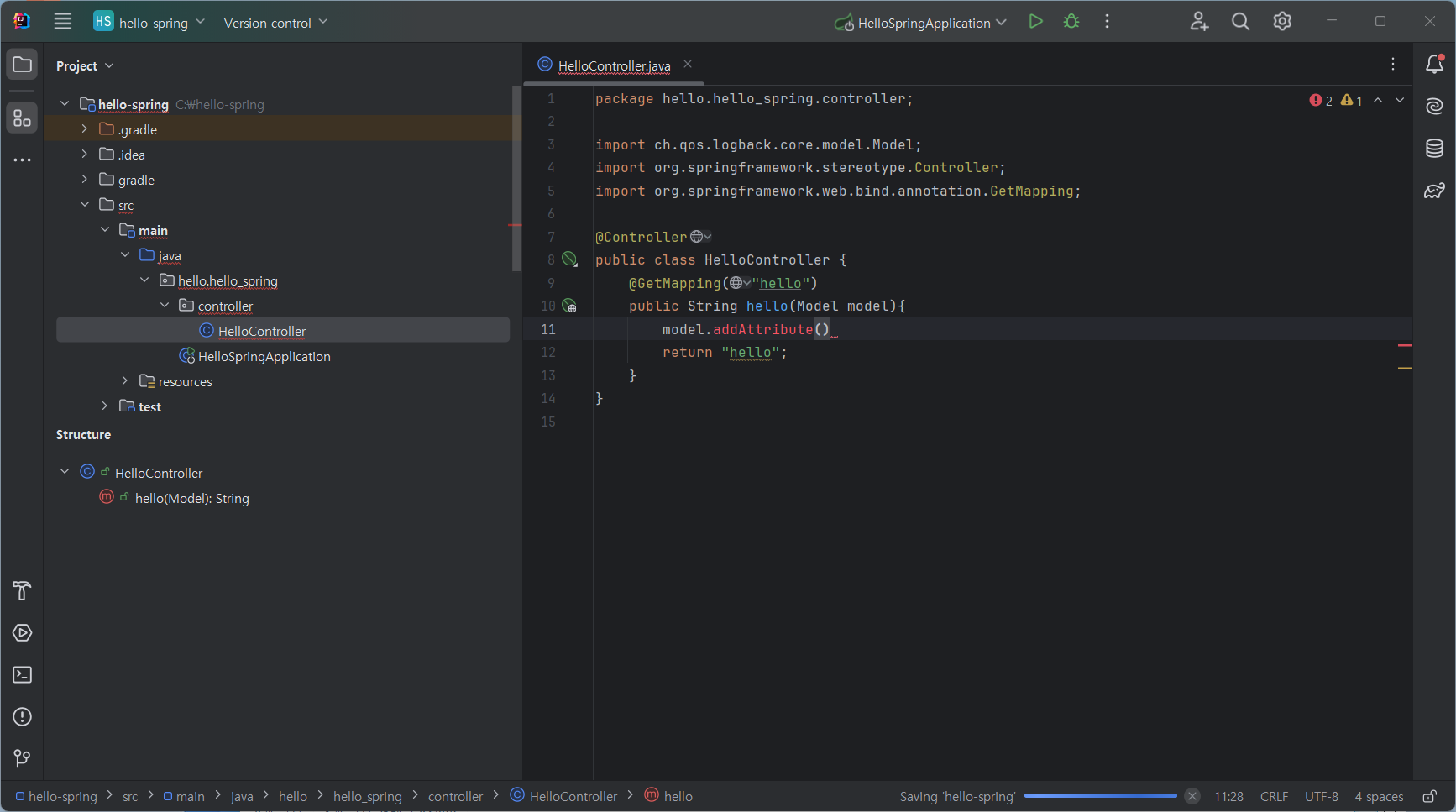This screenshot has height=812, width=1456.
Task: Expand the .idea folder
Action: [84, 154]
